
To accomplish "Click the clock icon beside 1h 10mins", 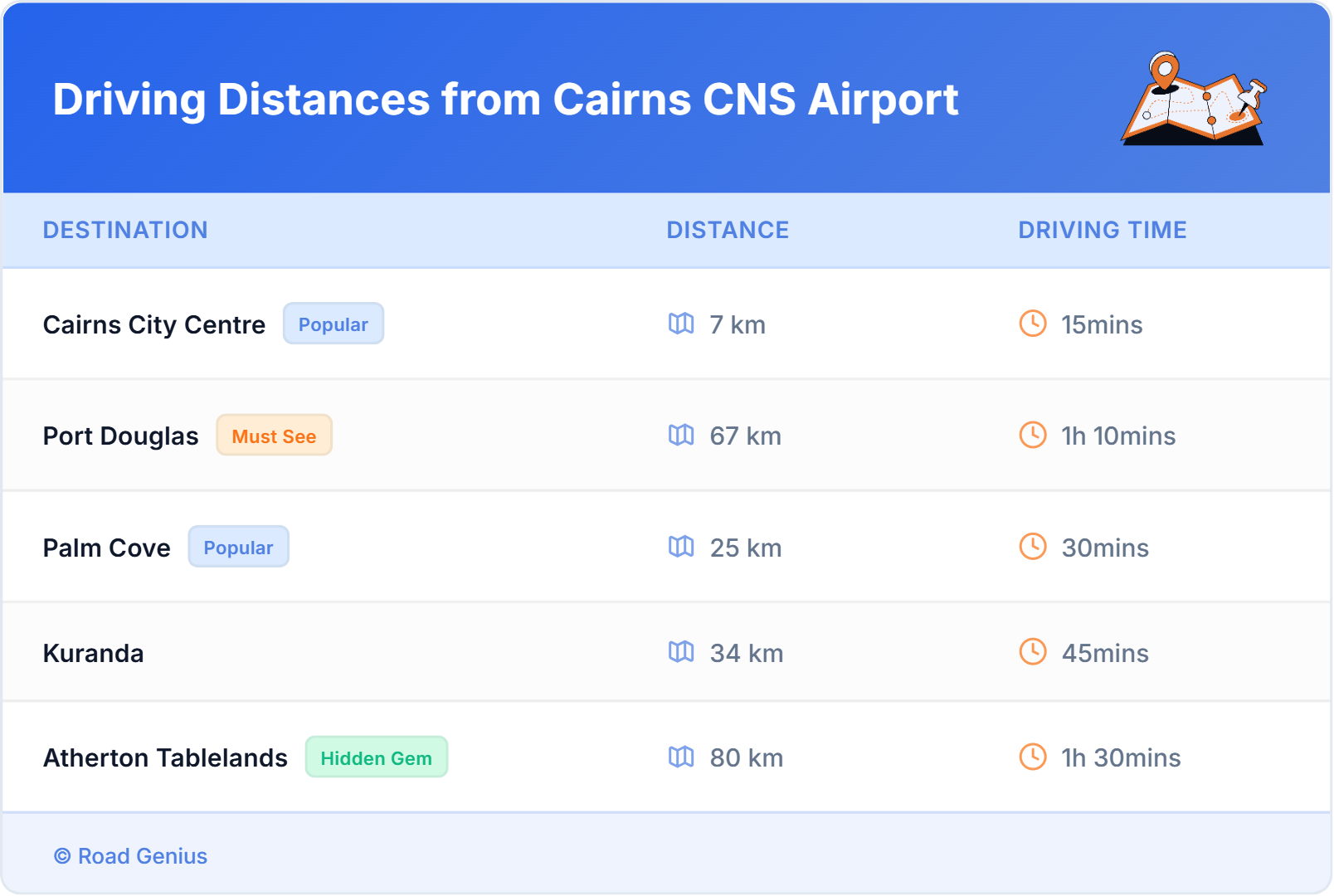I will pyautogui.click(x=1033, y=435).
